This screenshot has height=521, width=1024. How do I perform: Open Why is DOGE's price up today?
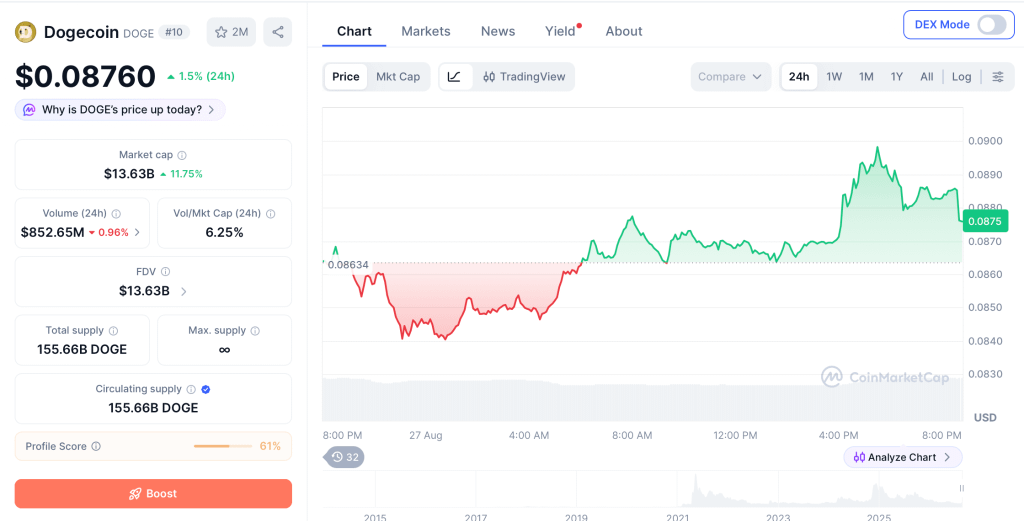click(120, 110)
